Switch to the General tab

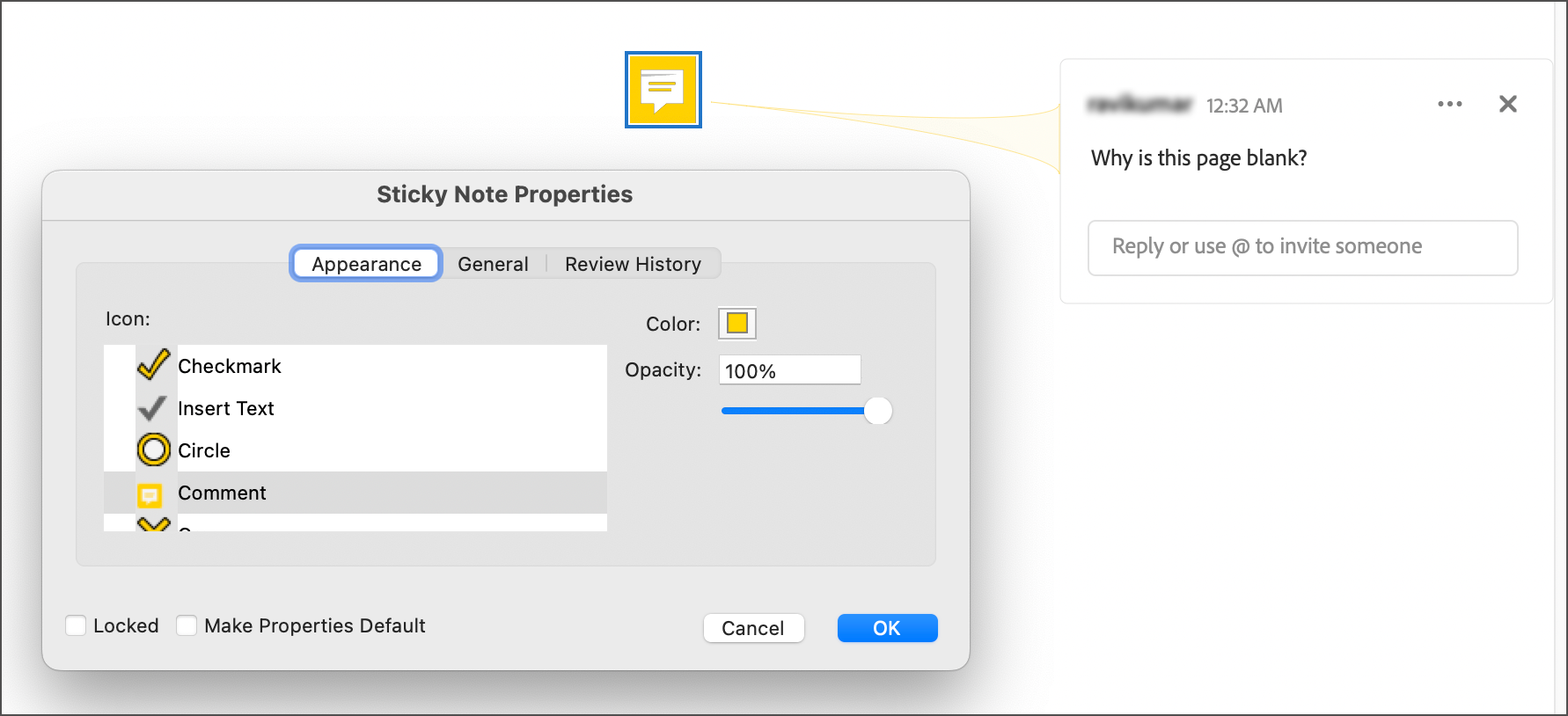[x=493, y=264]
